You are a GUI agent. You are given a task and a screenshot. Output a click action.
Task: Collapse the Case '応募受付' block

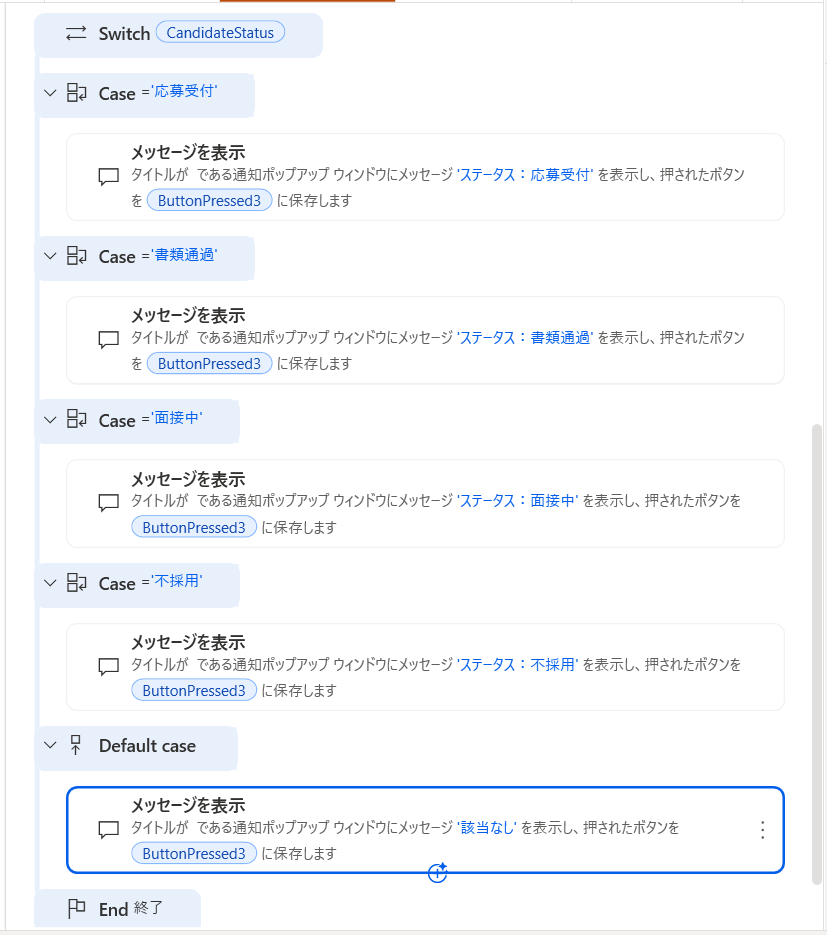[50, 93]
